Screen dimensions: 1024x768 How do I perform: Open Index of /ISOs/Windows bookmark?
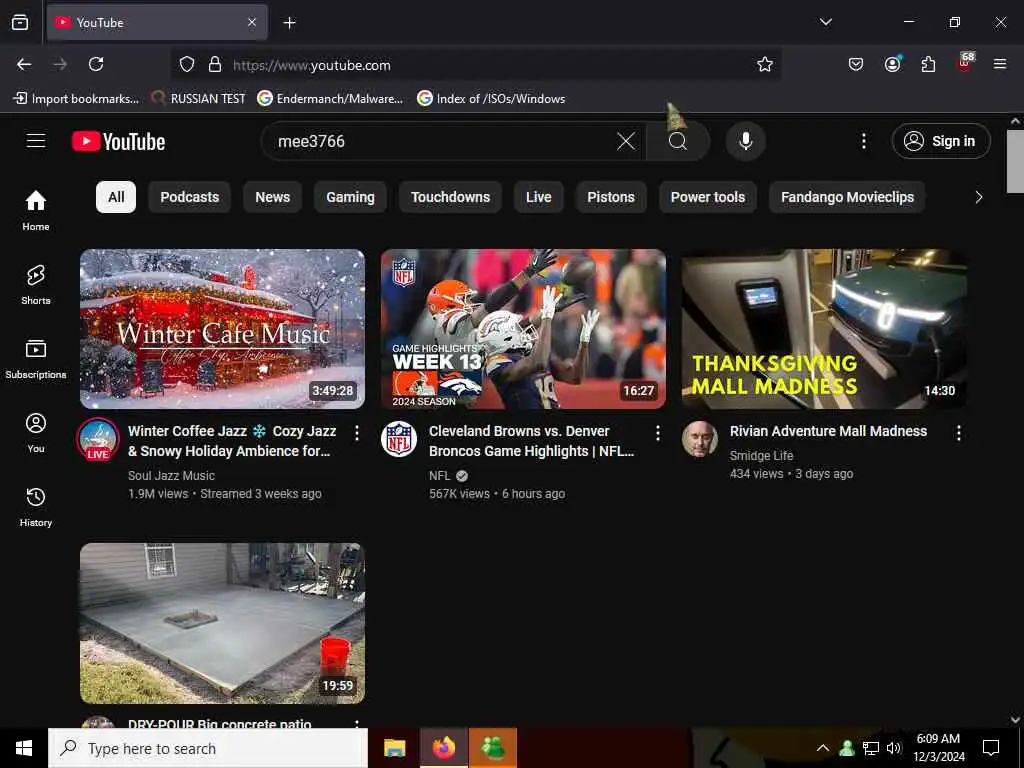tap(491, 99)
